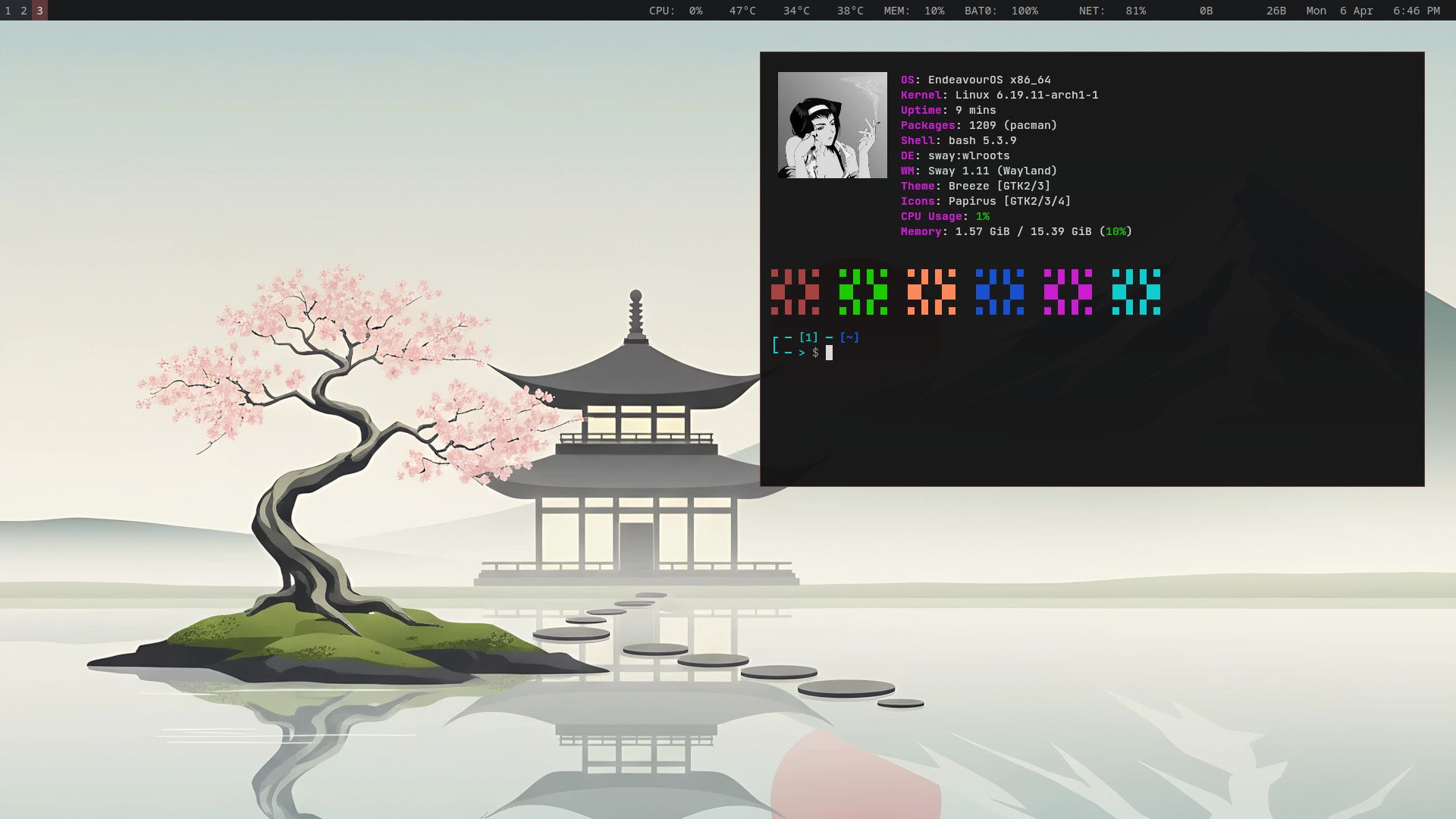Switch to workspace 2 in the bar
This screenshot has height=819, width=1456.
point(24,11)
